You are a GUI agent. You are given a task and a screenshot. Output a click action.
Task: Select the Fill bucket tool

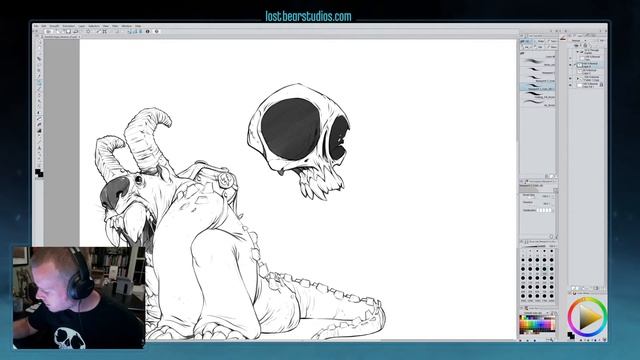pos(39,124)
